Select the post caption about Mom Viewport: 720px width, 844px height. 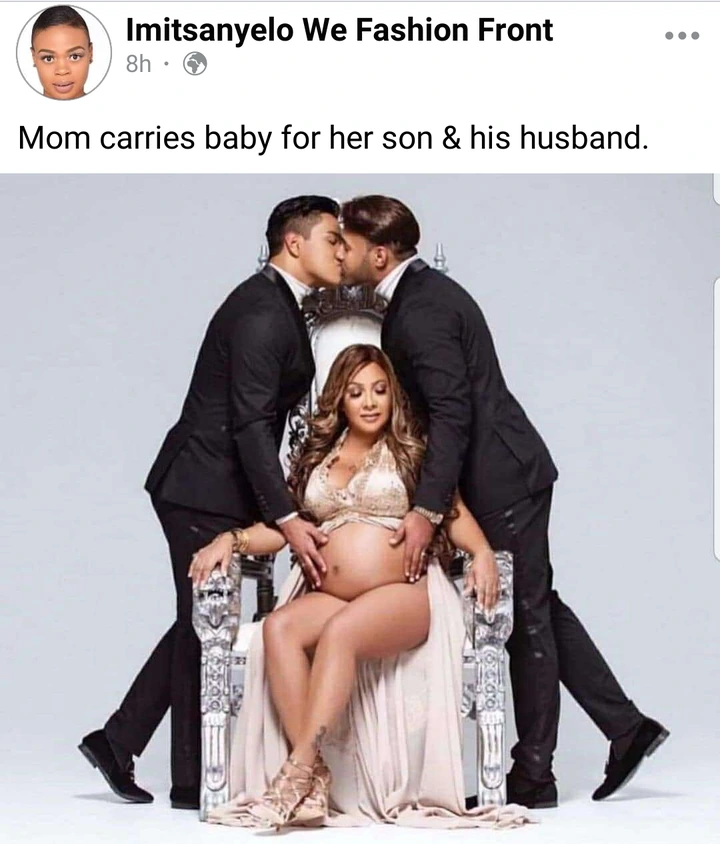tap(334, 138)
